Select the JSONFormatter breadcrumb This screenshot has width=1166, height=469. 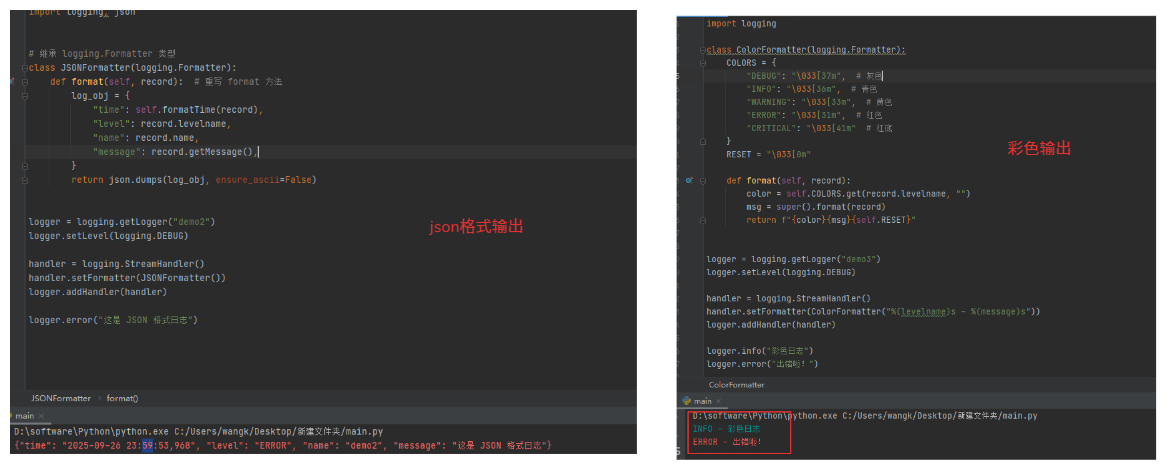point(60,398)
